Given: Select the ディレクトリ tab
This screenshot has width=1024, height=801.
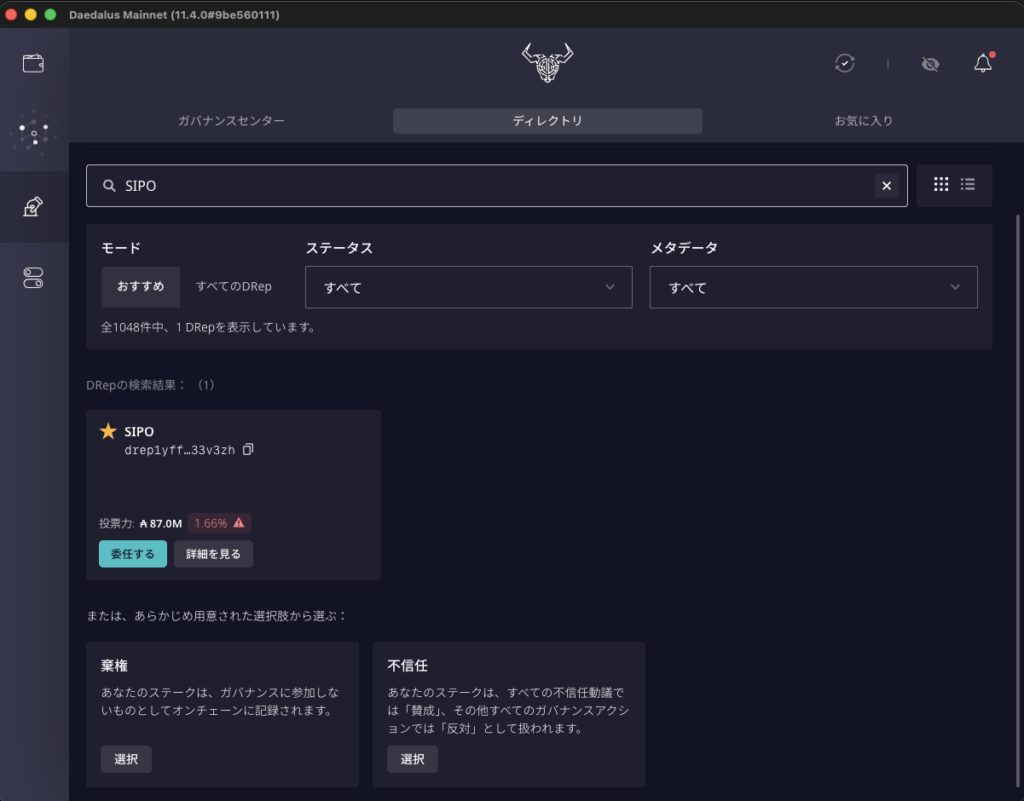Looking at the screenshot, I should 547,121.
